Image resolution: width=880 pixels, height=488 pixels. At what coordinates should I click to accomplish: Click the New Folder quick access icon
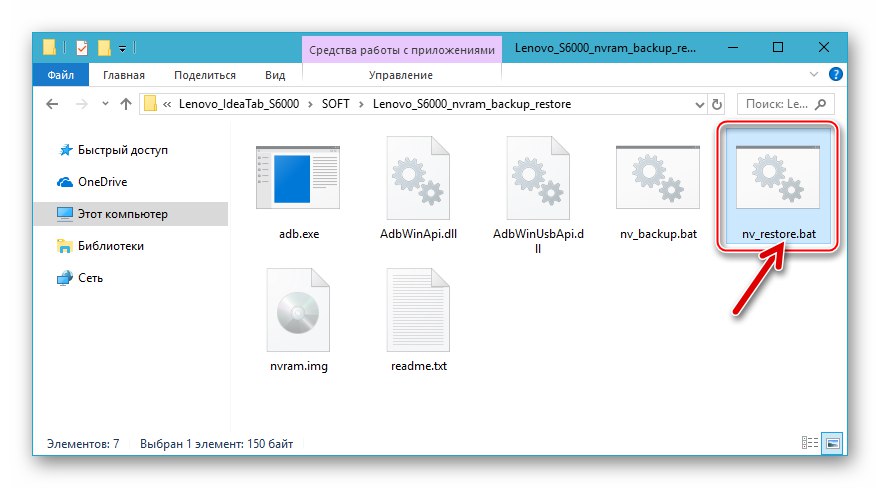click(104, 48)
